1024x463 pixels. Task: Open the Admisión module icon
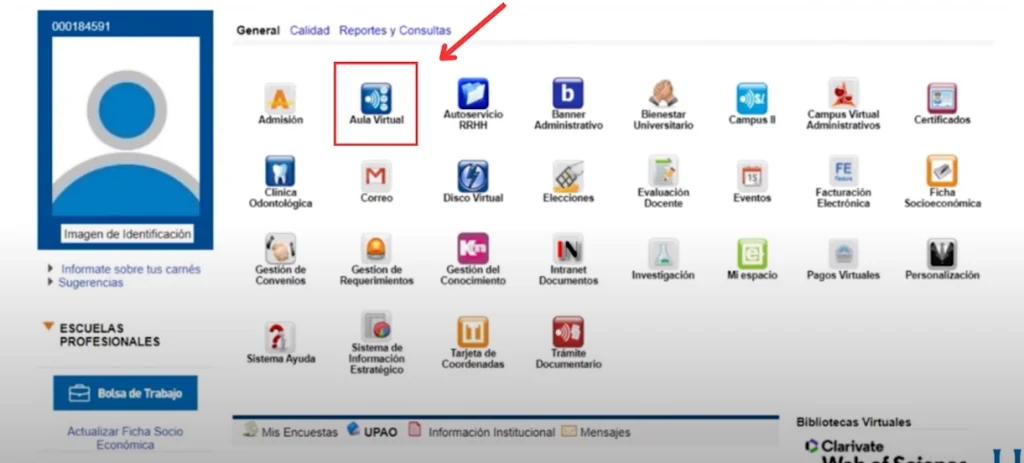(x=280, y=99)
